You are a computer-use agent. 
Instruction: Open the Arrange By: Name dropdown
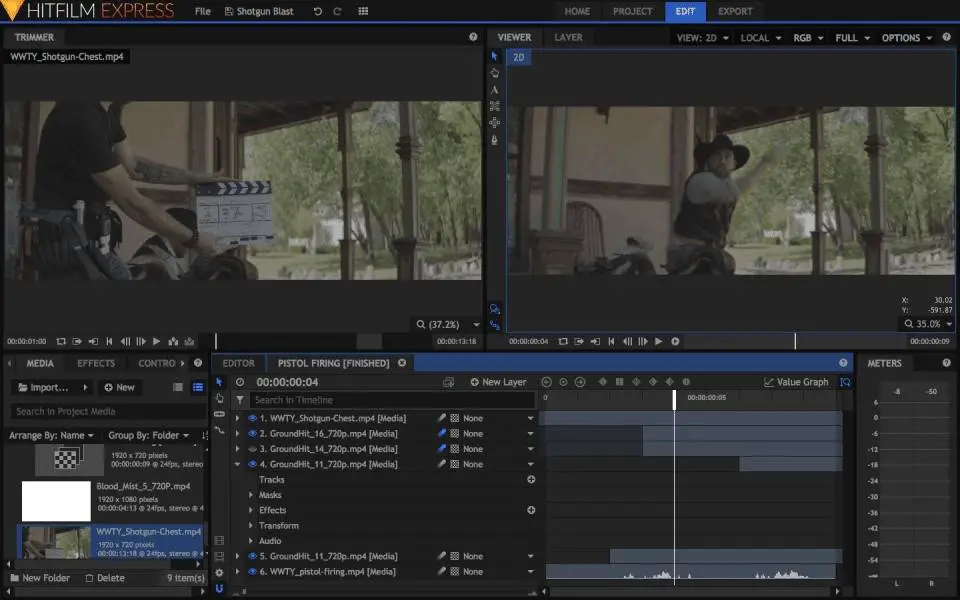click(51, 435)
